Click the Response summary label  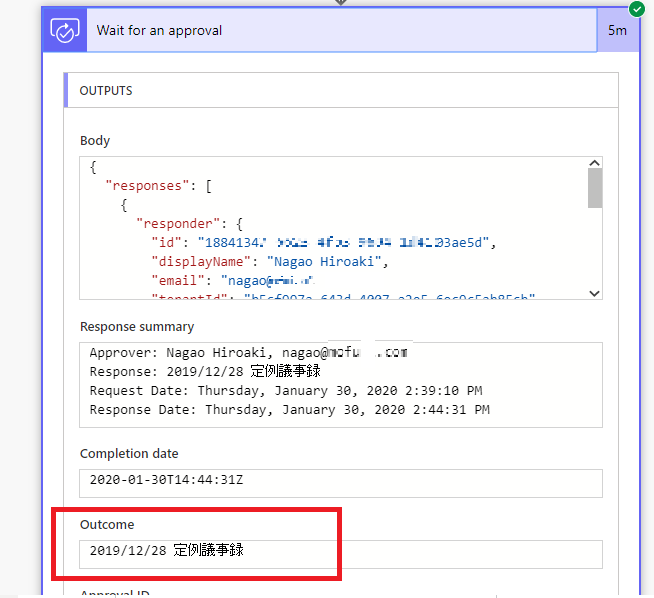[x=137, y=327]
